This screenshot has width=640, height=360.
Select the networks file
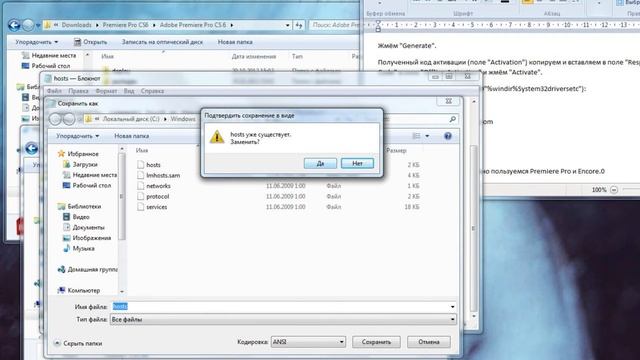coord(158,186)
